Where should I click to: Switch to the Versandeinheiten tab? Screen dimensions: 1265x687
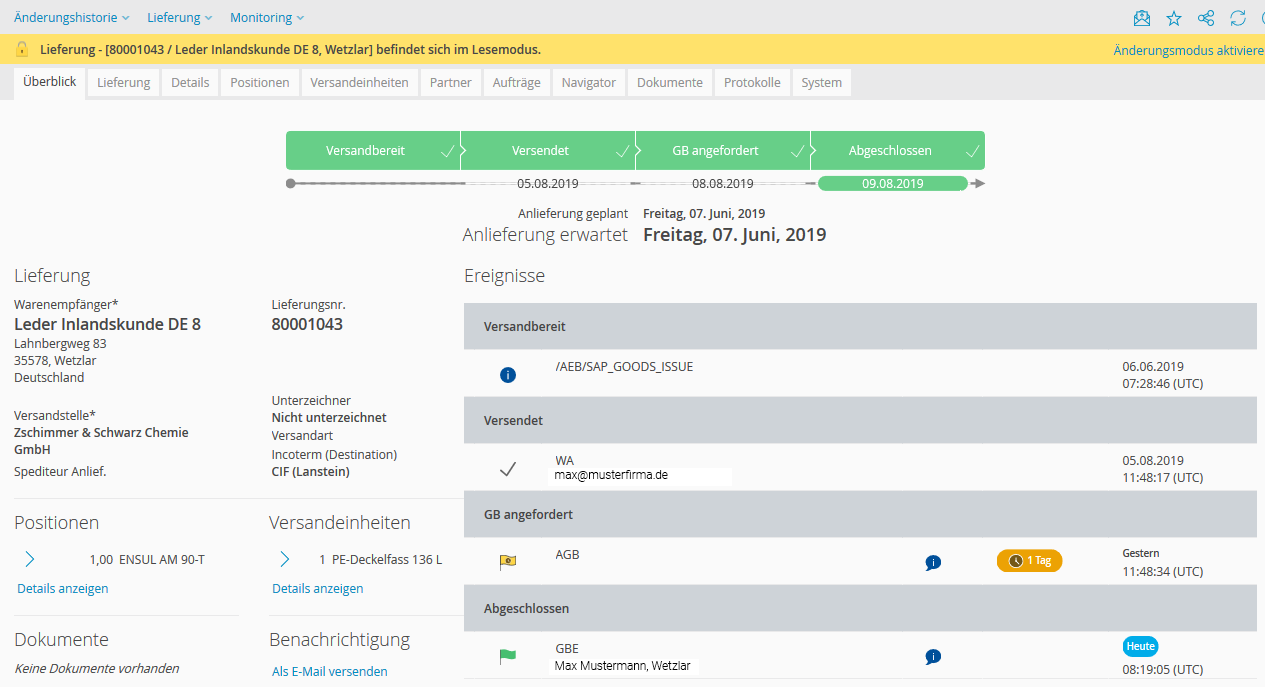coord(359,82)
